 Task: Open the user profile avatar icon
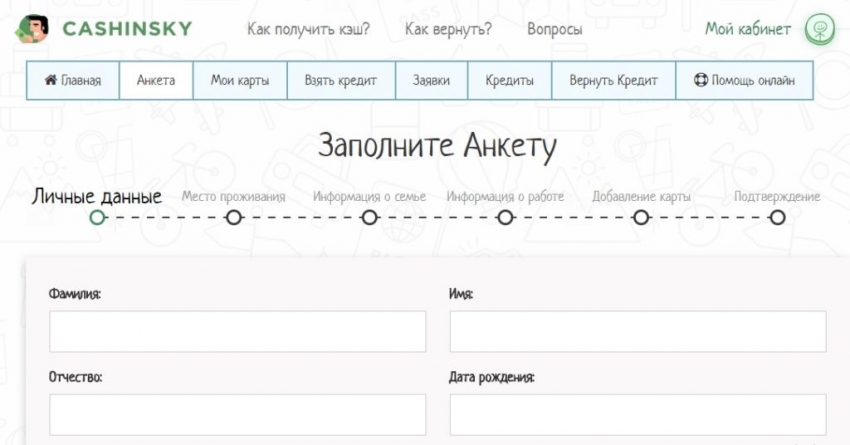pyautogui.click(x=819, y=29)
